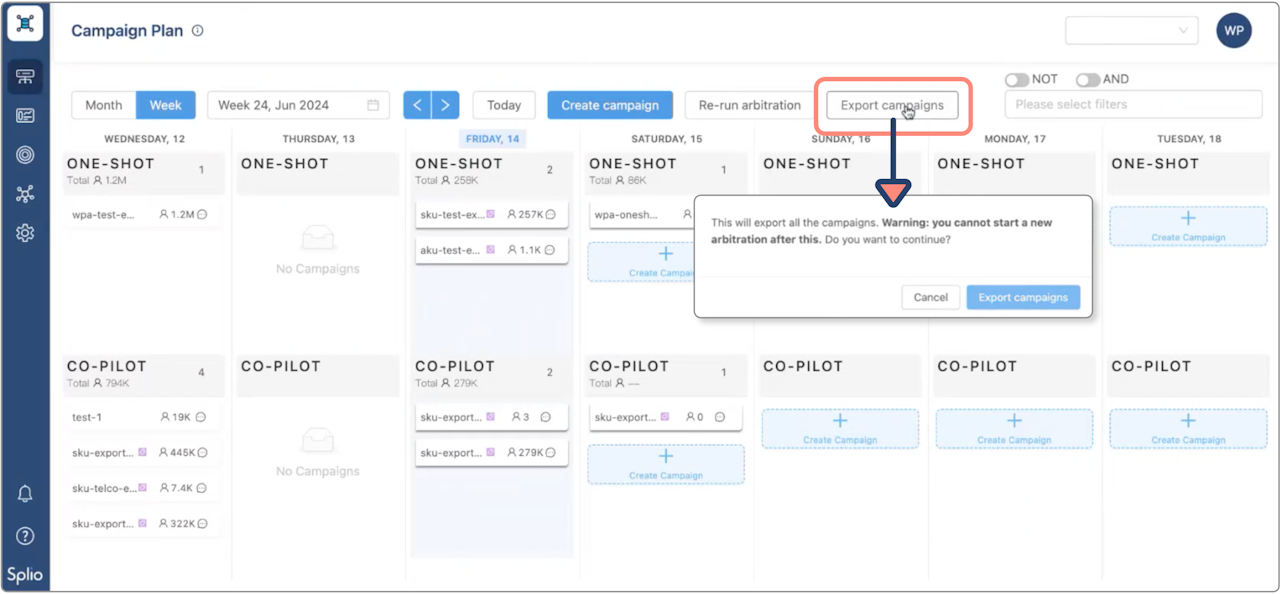This screenshot has height=594, width=1280.
Task: Open the Week 24, Jun 2024 date picker
Action: 298,105
